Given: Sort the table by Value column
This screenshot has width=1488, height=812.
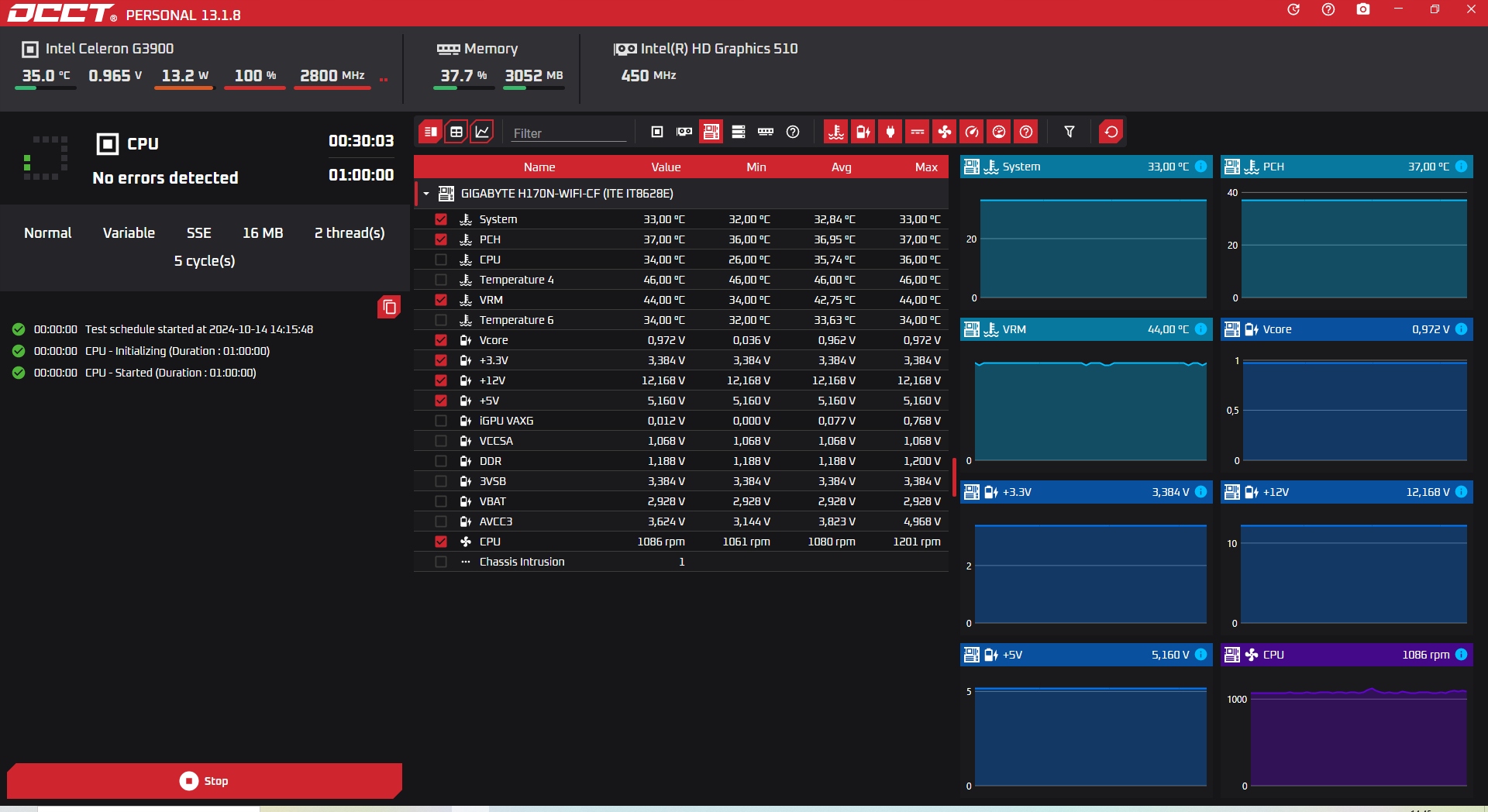Looking at the screenshot, I should [x=666, y=167].
